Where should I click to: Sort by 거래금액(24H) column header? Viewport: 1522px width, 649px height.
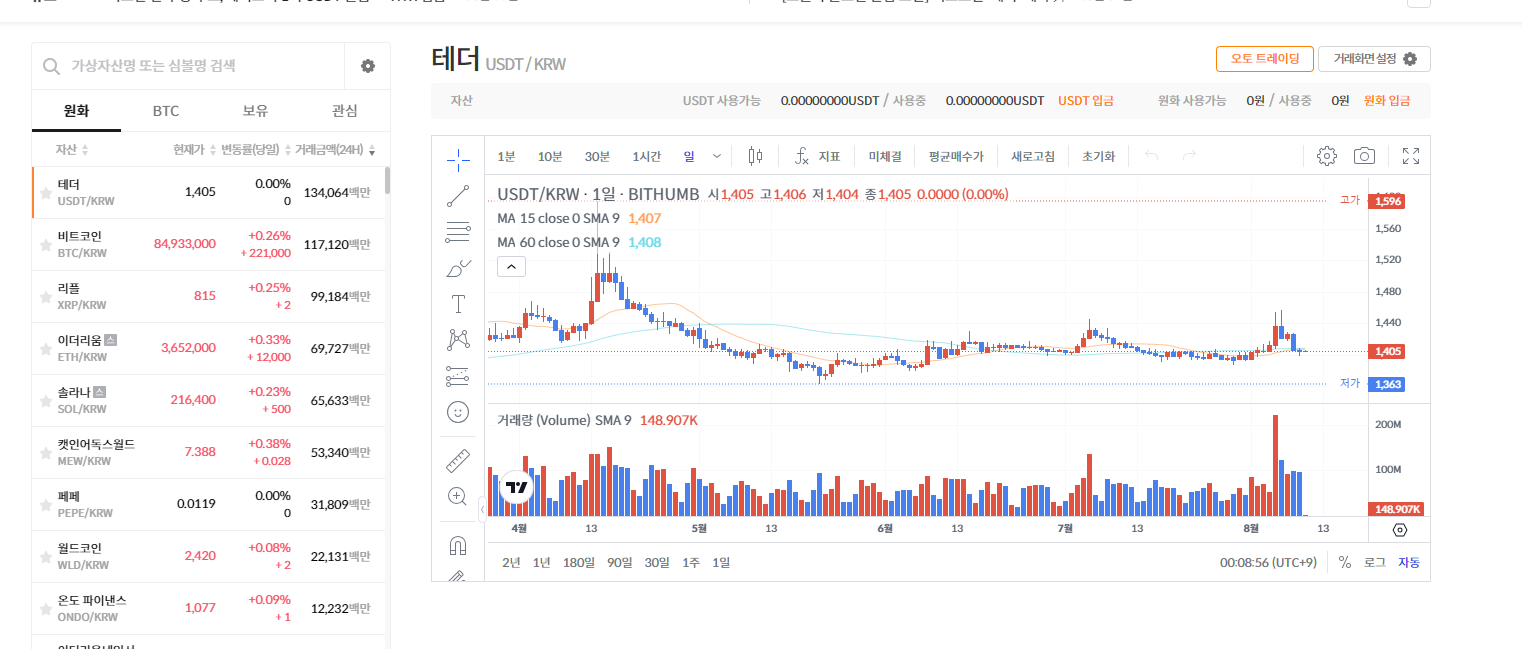pyautogui.click(x=335, y=150)
